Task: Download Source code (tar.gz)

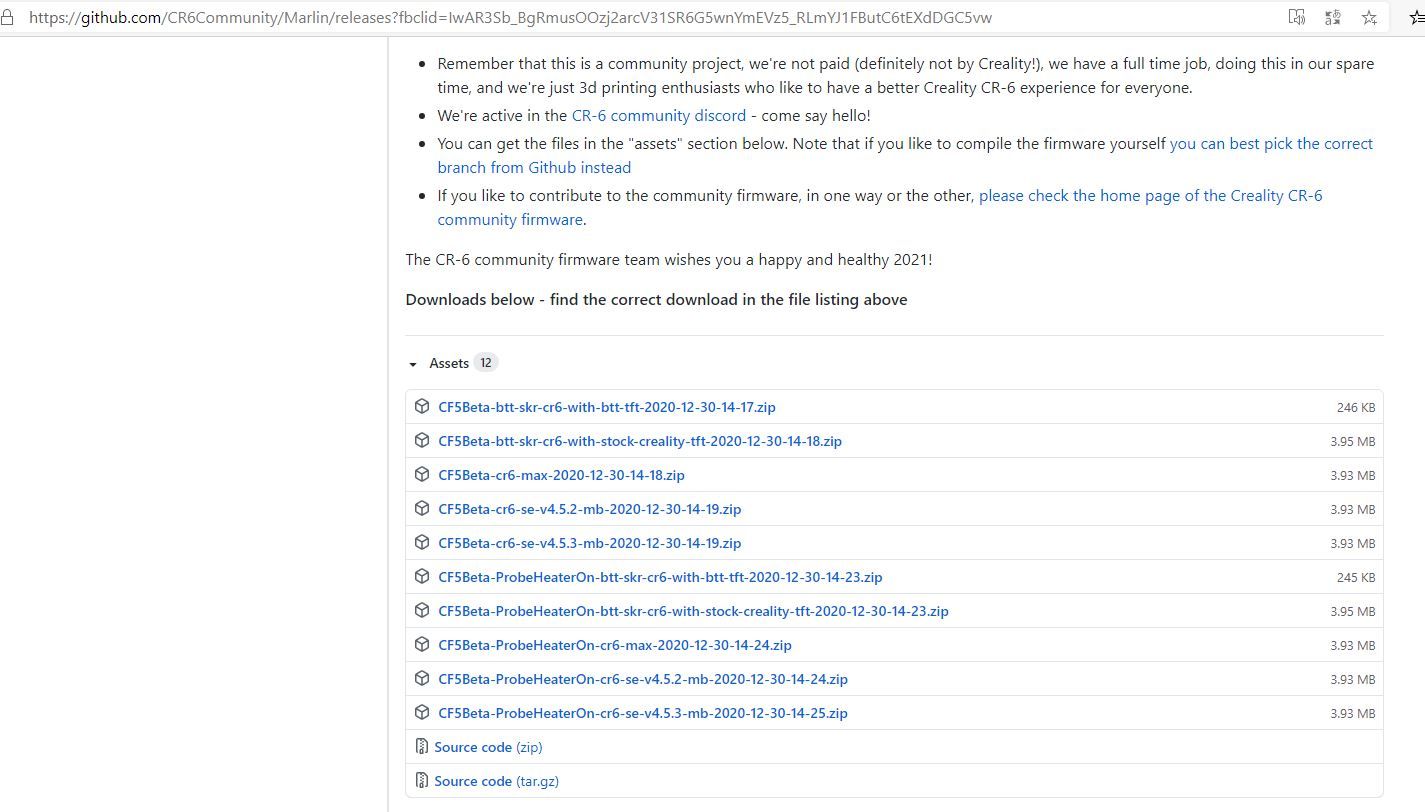Action: (x=496, y=781)
